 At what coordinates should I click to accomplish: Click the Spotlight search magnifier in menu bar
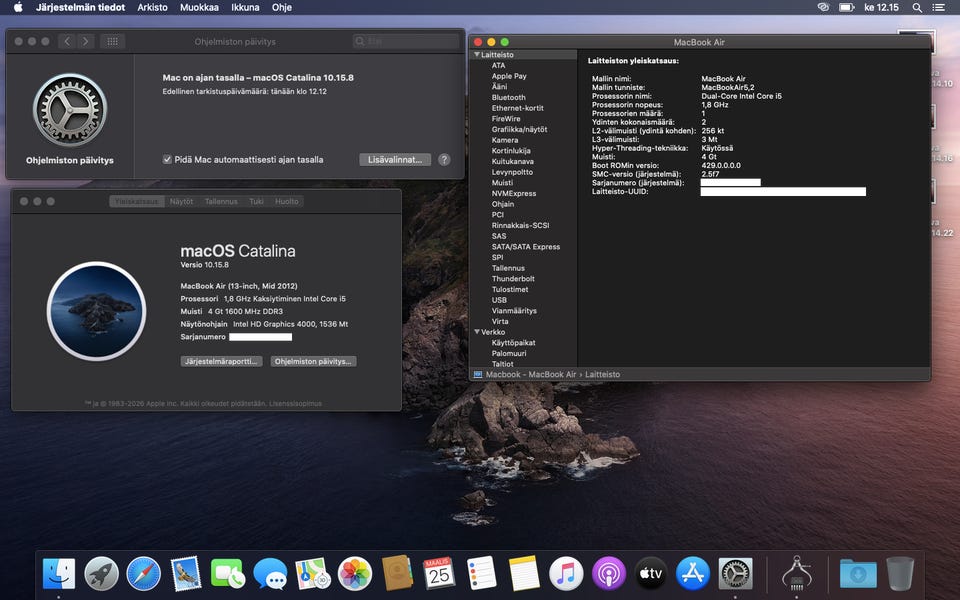point(917,7)
